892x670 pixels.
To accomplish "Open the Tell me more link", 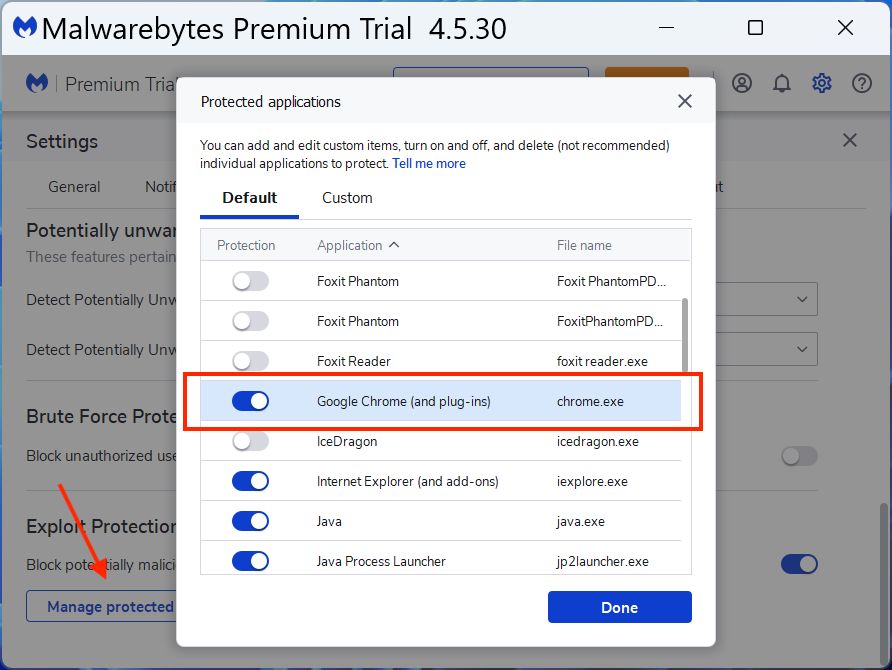I will (429, 163).
